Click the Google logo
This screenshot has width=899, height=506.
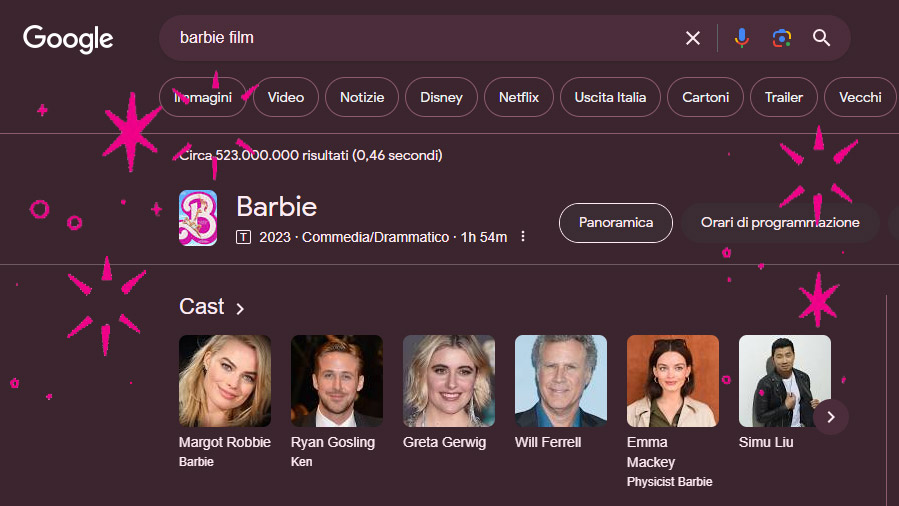point(68,39)
